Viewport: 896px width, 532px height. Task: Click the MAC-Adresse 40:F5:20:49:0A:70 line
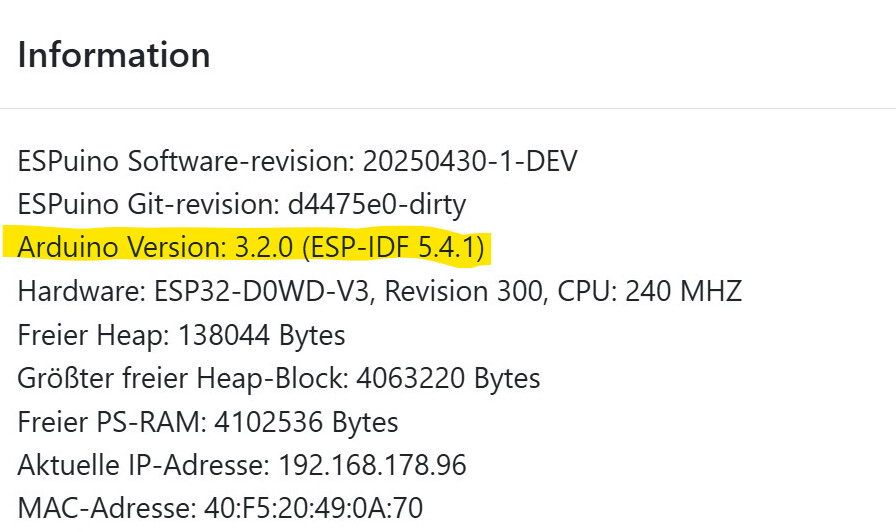[x=220, y=509]
